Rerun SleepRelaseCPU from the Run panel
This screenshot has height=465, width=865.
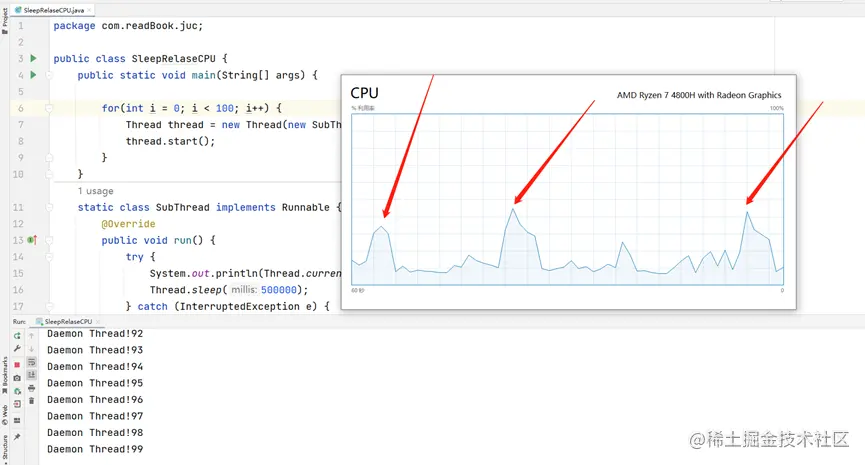click(17, 335)
